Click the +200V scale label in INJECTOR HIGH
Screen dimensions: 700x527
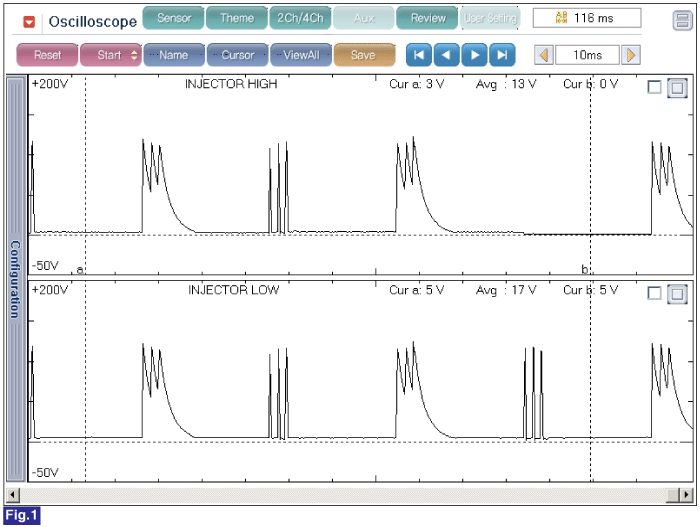[50, 84]
